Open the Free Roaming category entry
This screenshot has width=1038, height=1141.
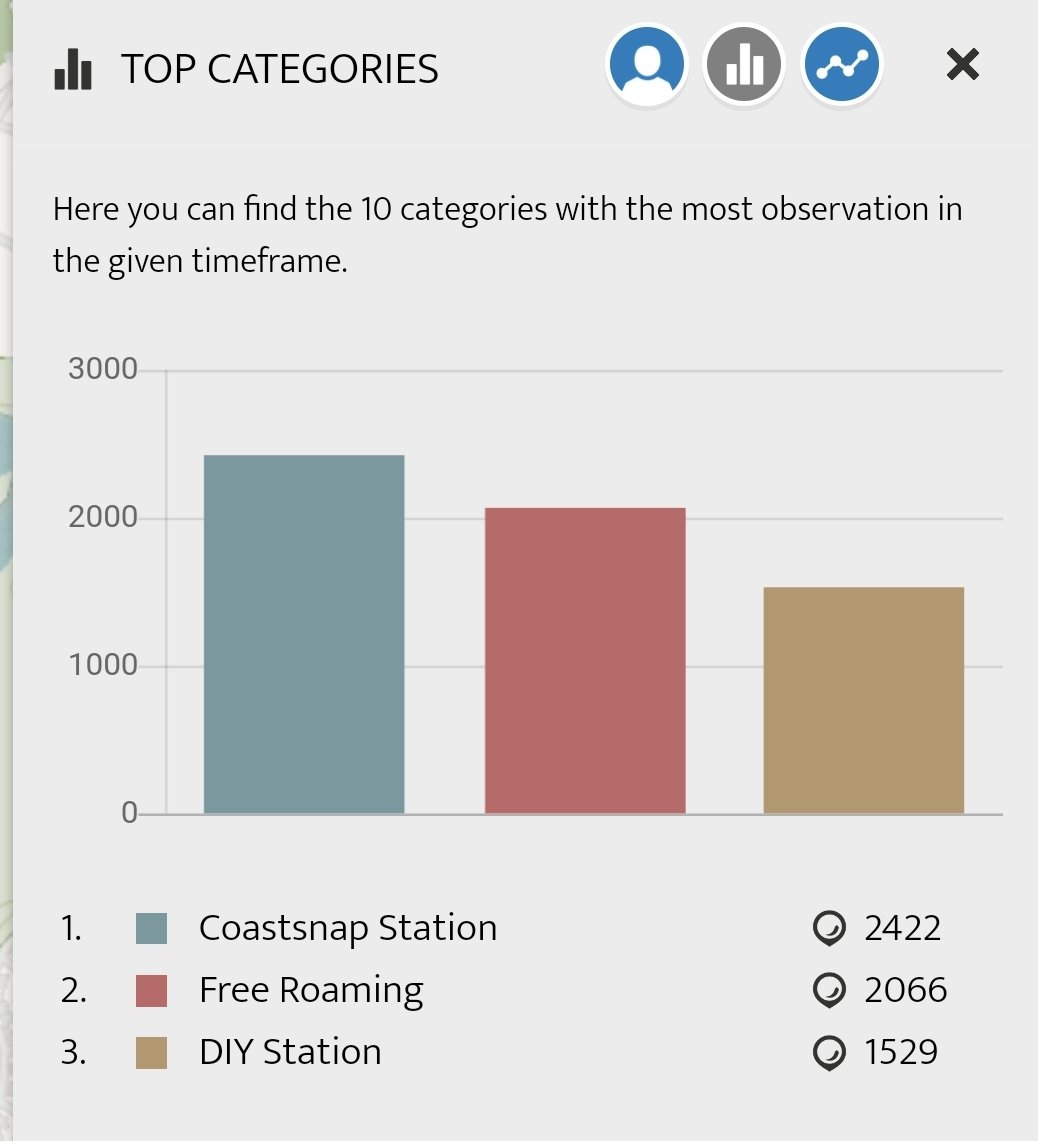312,991
